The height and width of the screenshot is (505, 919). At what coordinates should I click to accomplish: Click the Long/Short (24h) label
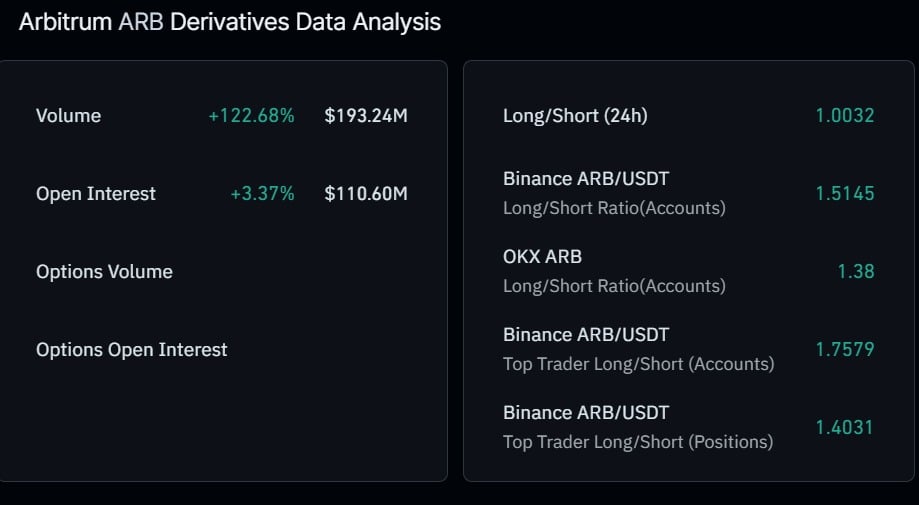pyautogui.click(x=575, y=115)
